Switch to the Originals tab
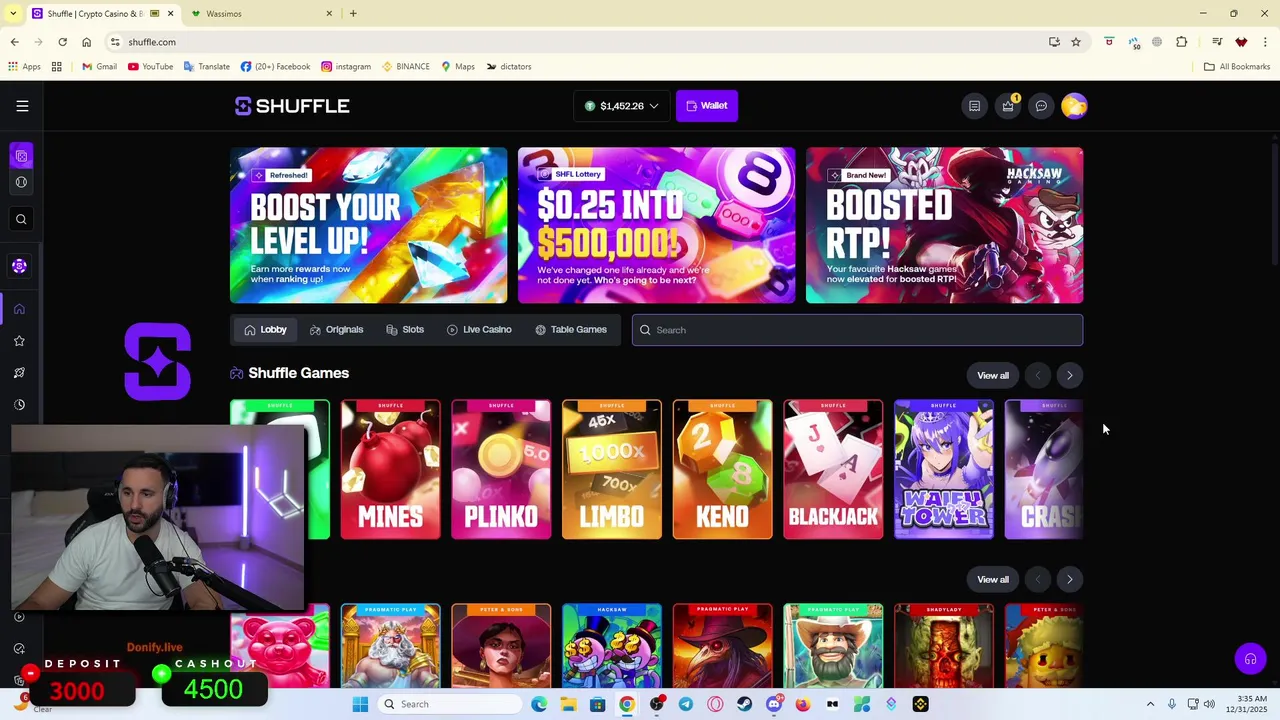 tap(336, 330)
